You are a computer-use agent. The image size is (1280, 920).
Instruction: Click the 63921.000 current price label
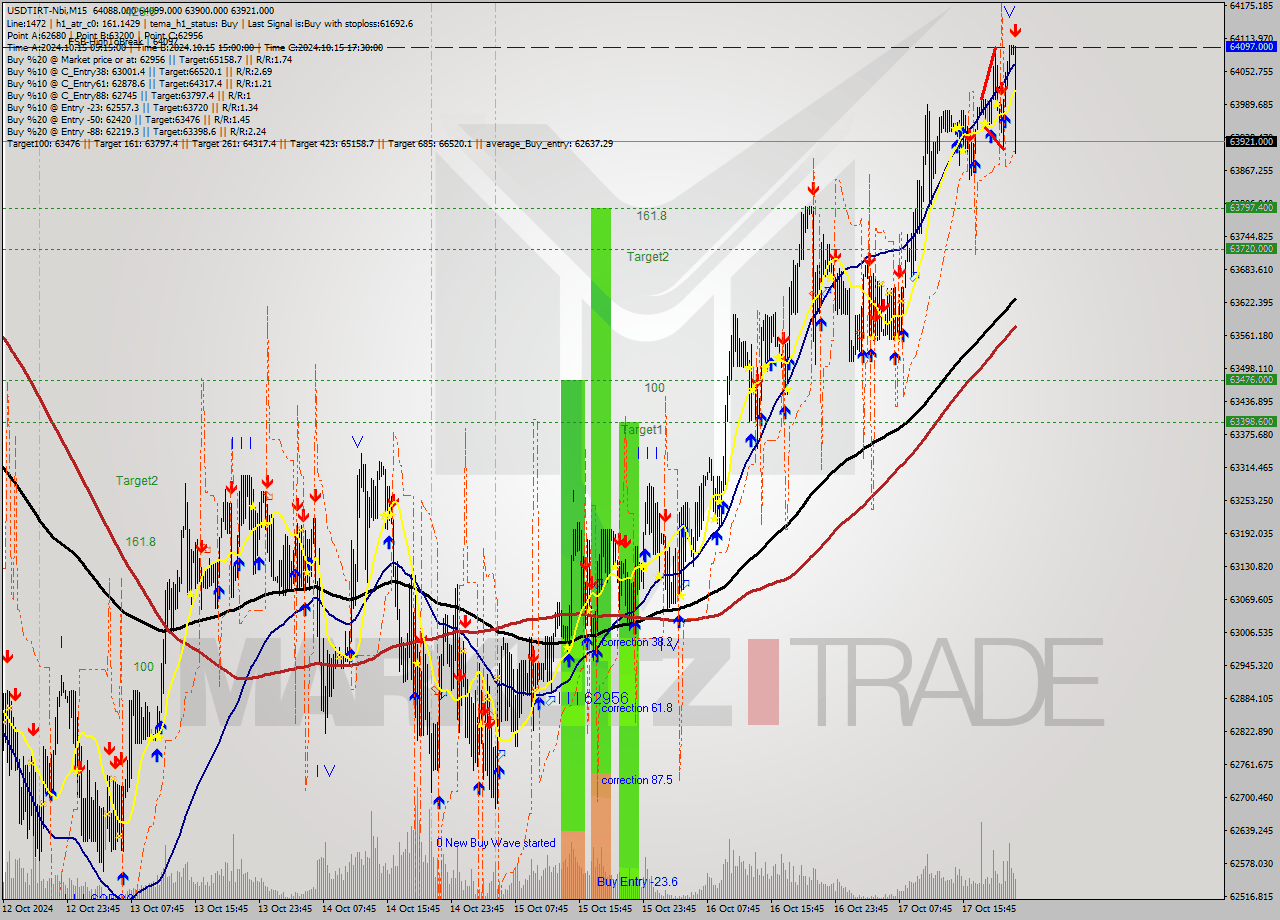[x=1251, y=141]
